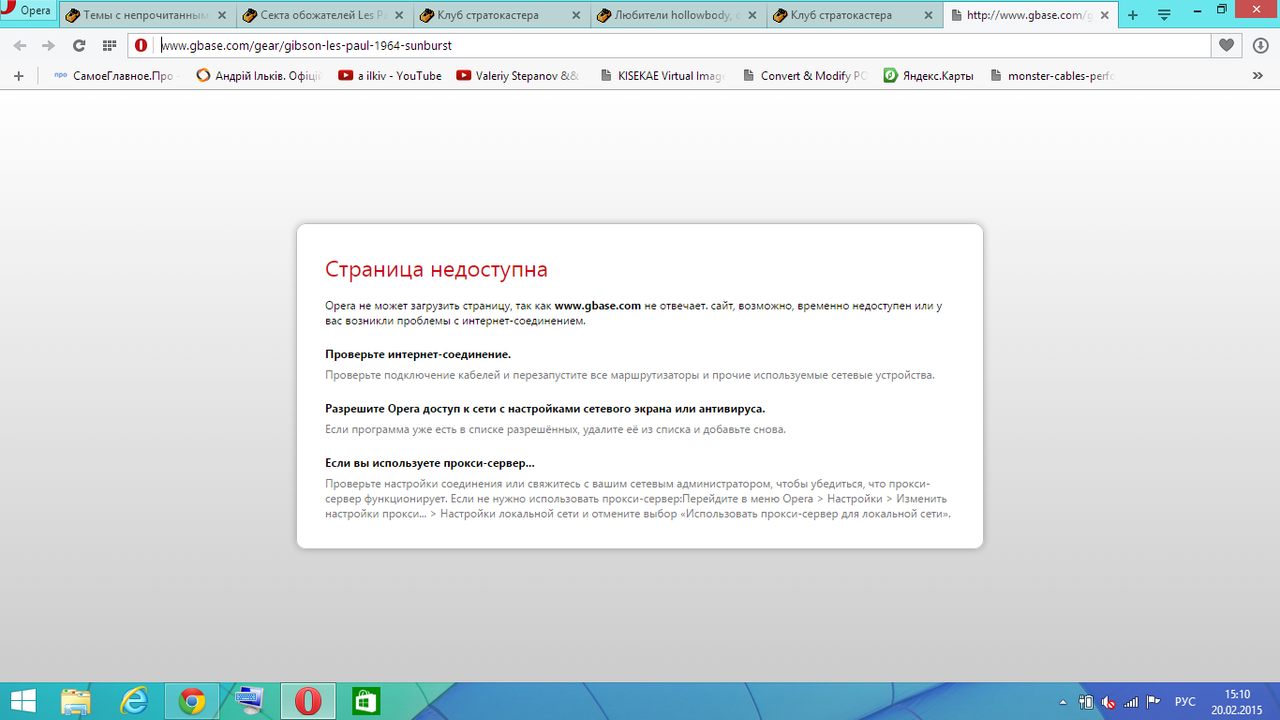Click the battery power tray icon
This screenshot has height=720, width=1280.
tap(1086, 702)
